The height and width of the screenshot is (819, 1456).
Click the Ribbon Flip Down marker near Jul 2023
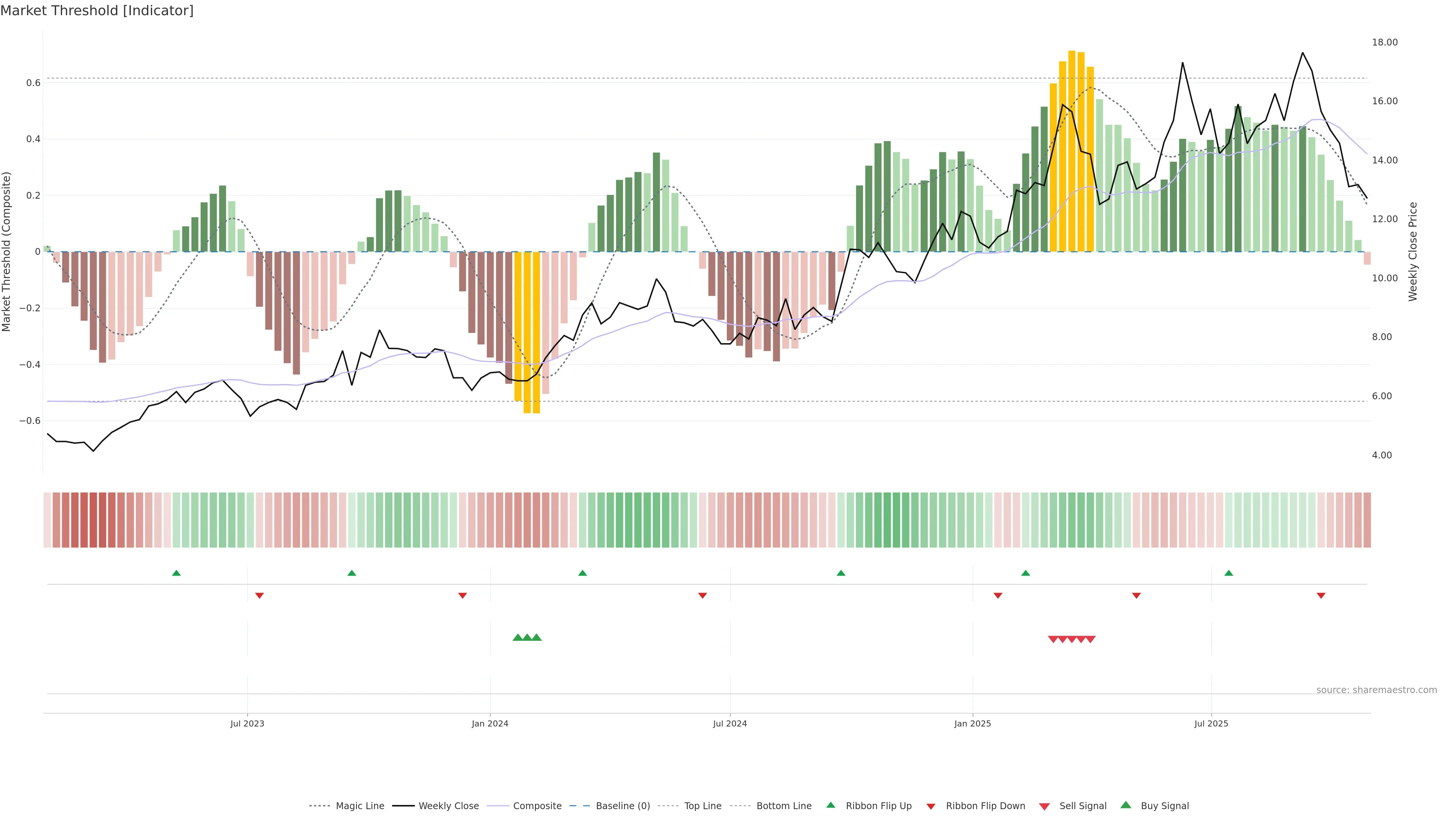click(x=259, y=595)
